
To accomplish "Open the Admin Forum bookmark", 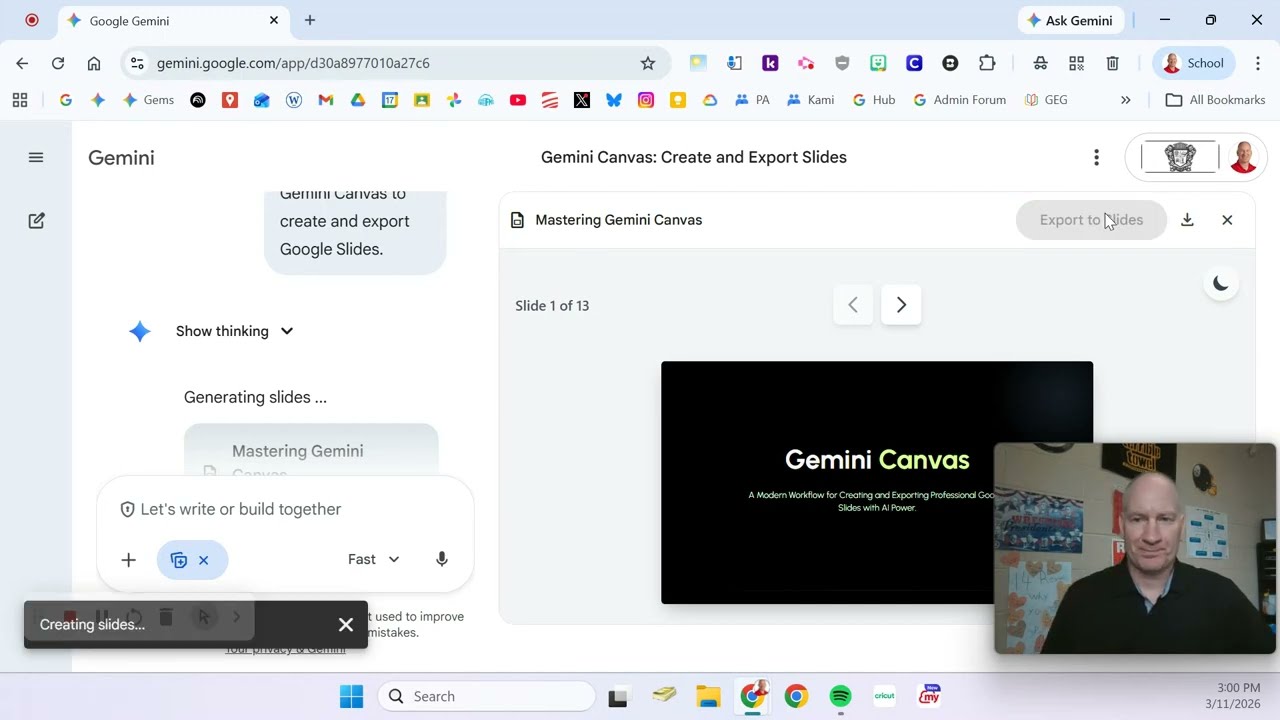I will 959,100.
